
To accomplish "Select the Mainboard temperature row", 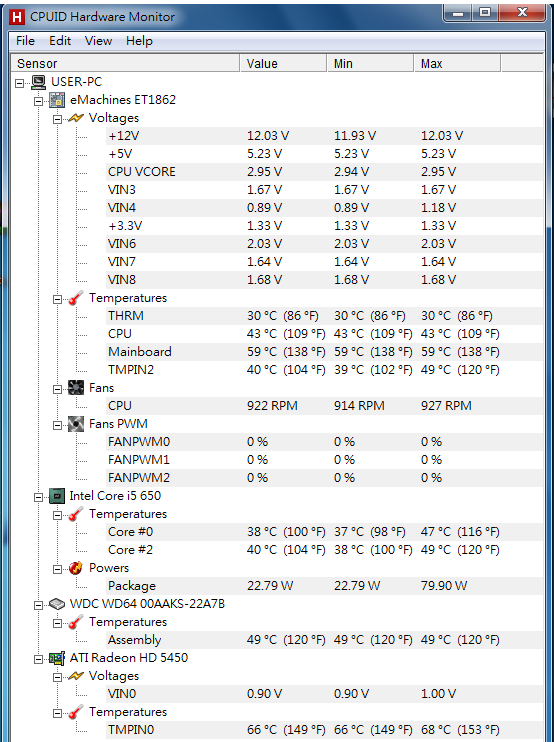I will click(325, 352).
